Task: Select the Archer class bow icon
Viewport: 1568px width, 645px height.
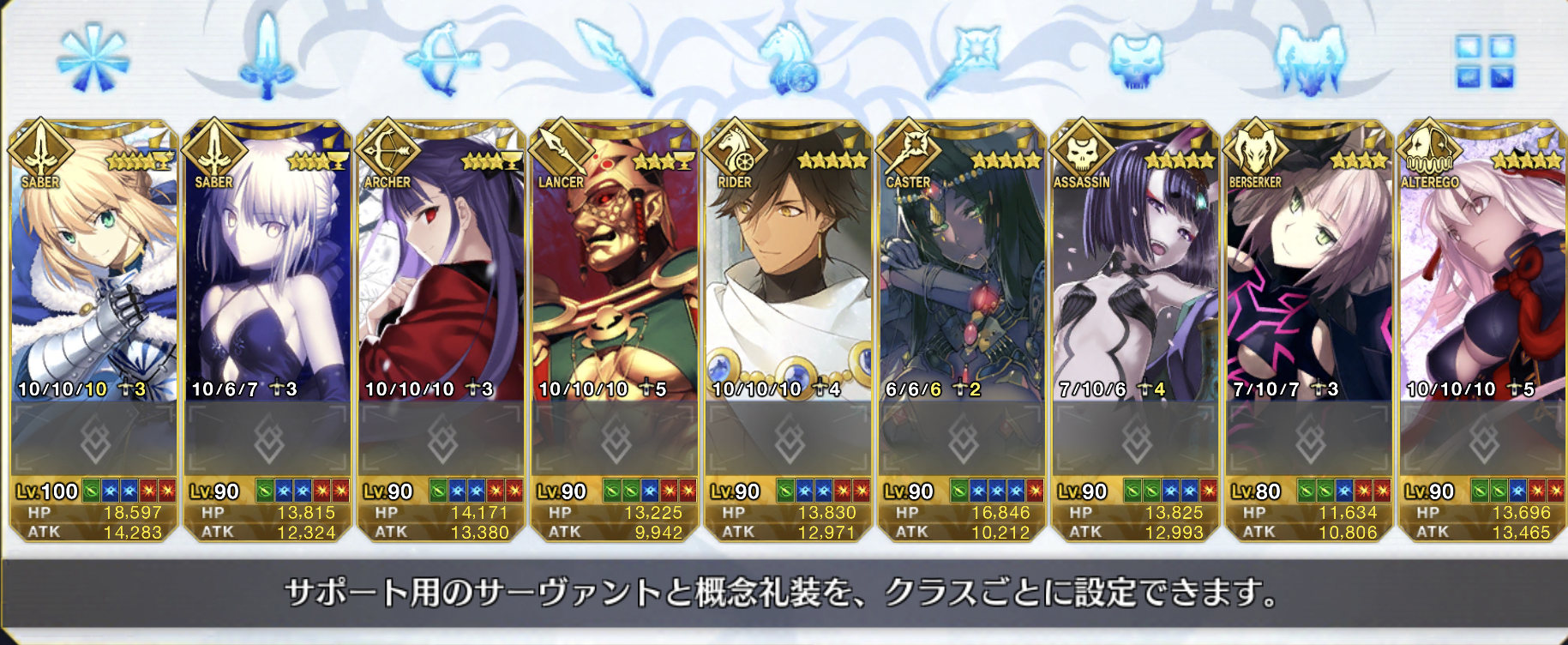Action: 441,58
